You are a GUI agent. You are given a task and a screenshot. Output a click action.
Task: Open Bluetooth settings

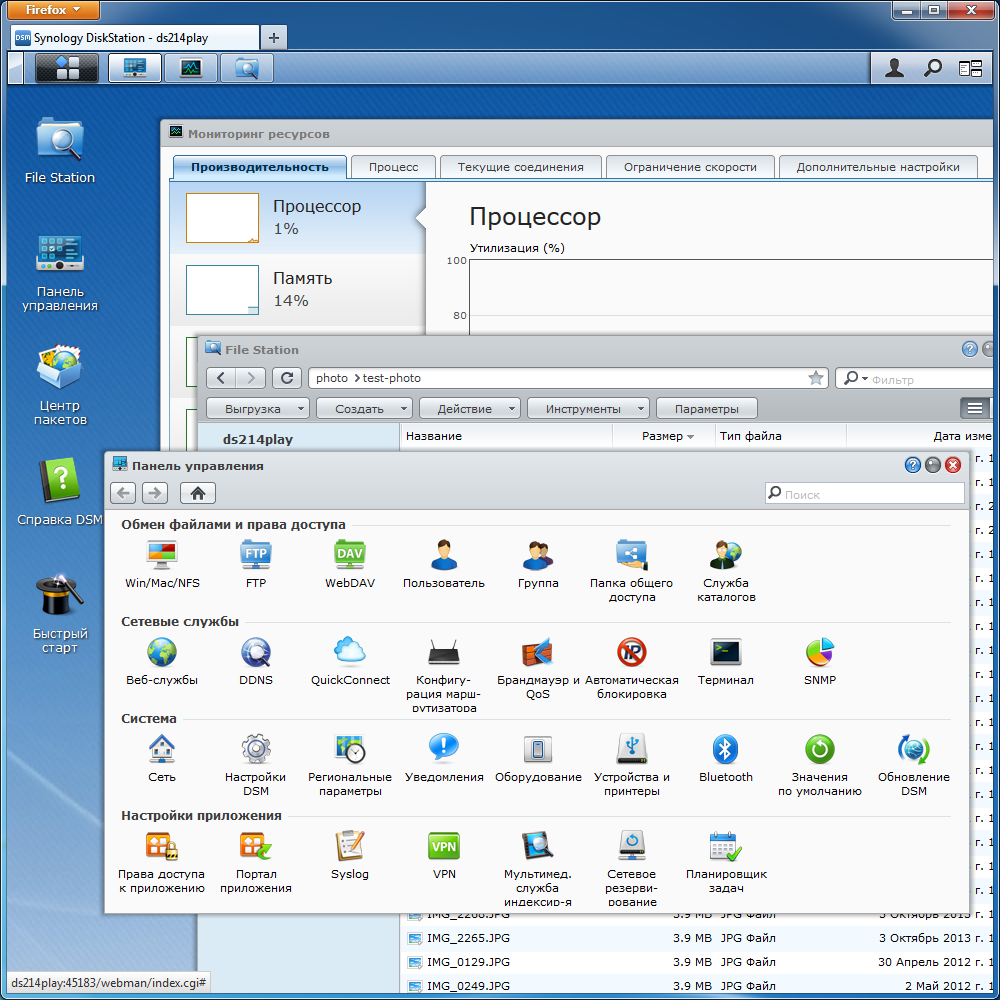(x=726, y=758)
